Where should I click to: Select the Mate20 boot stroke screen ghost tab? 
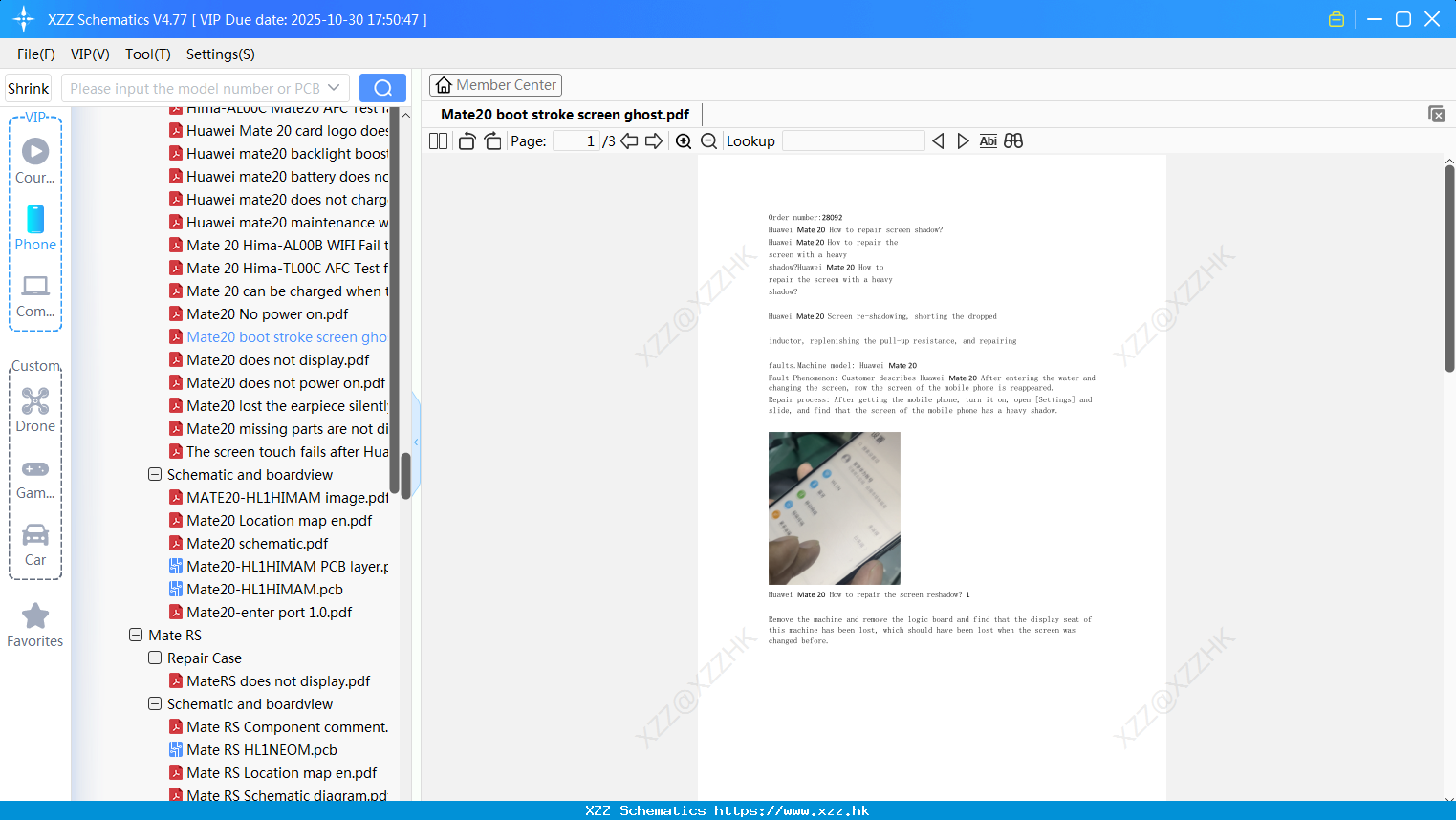[x=565, y=115]
